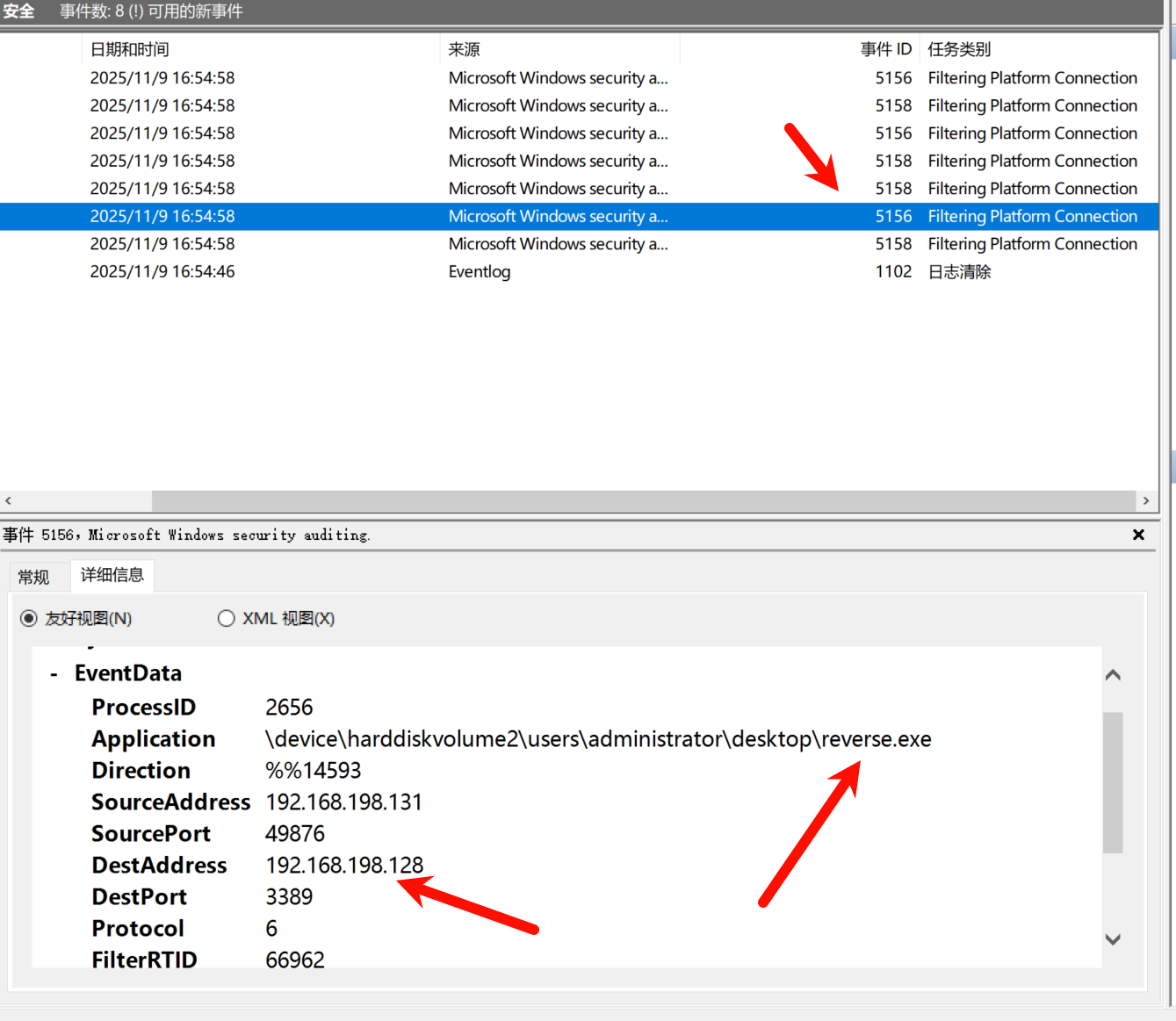Sort by Date and Time column header

(130, 50)
